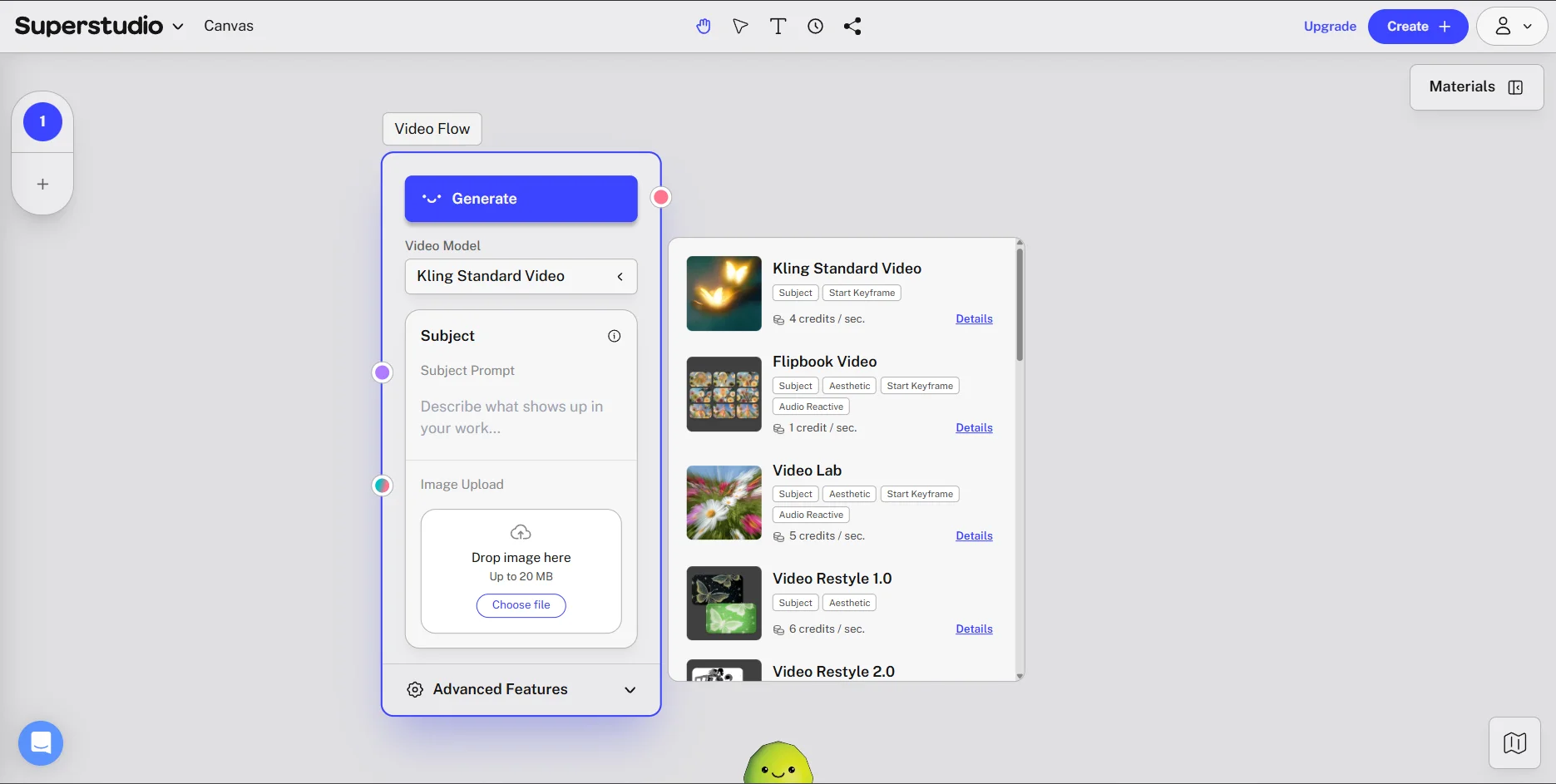
Task: Select canvas page 1
Action: click(42, 121)
